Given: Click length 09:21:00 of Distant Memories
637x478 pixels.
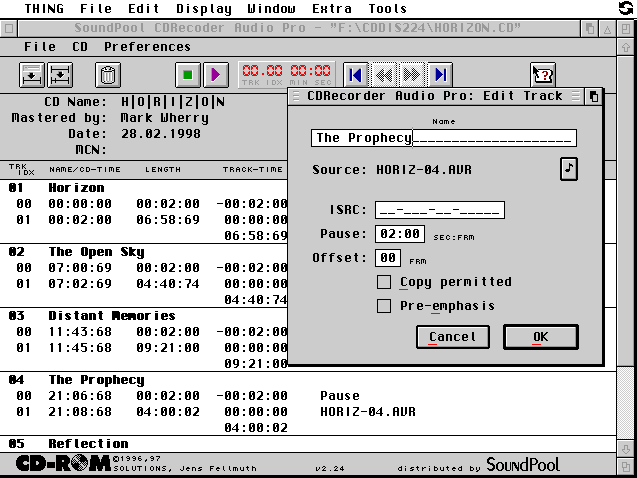Looking at the screenshot, I should coord(168,348).
